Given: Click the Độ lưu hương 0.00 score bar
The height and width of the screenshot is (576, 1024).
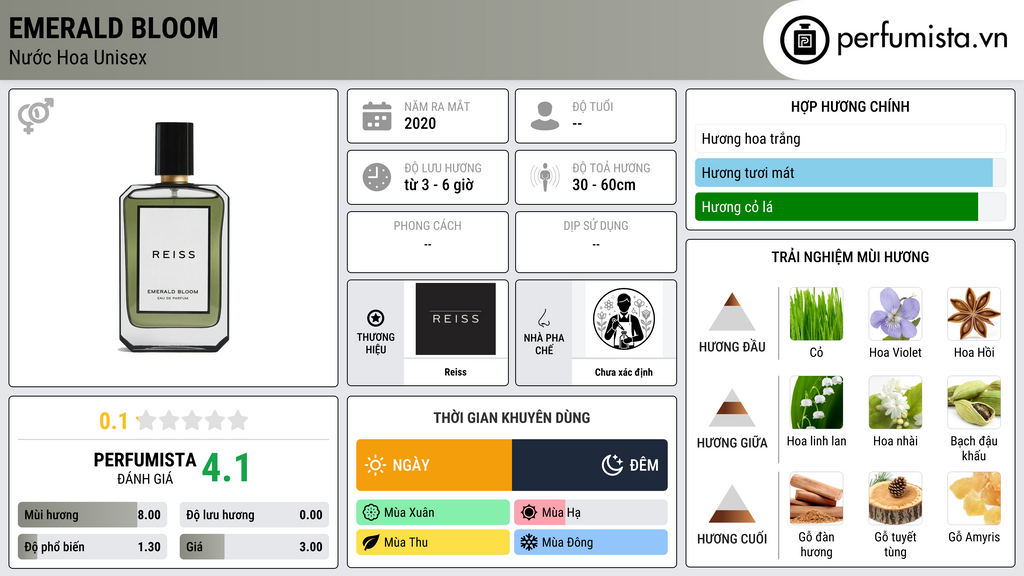Looking at the screenshot, I should 254,515.
